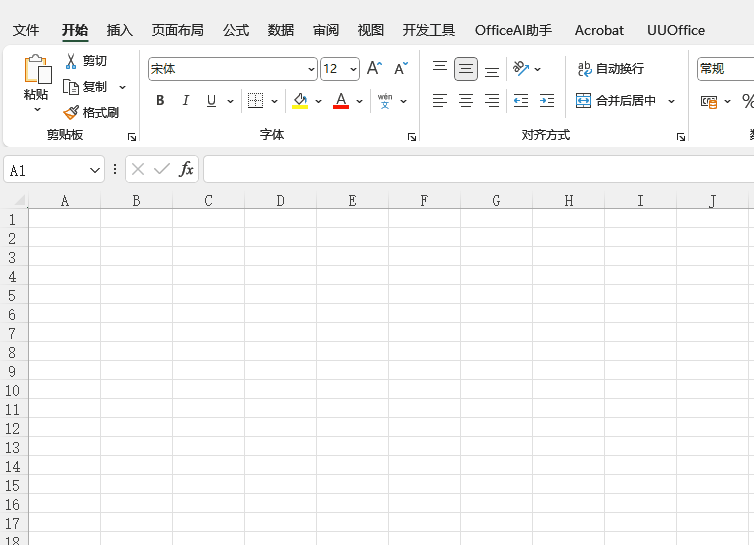Image resolution: width=754 pixels, height=545 pixels.
Task: Center text horizontally
Action: click(465, 101)
